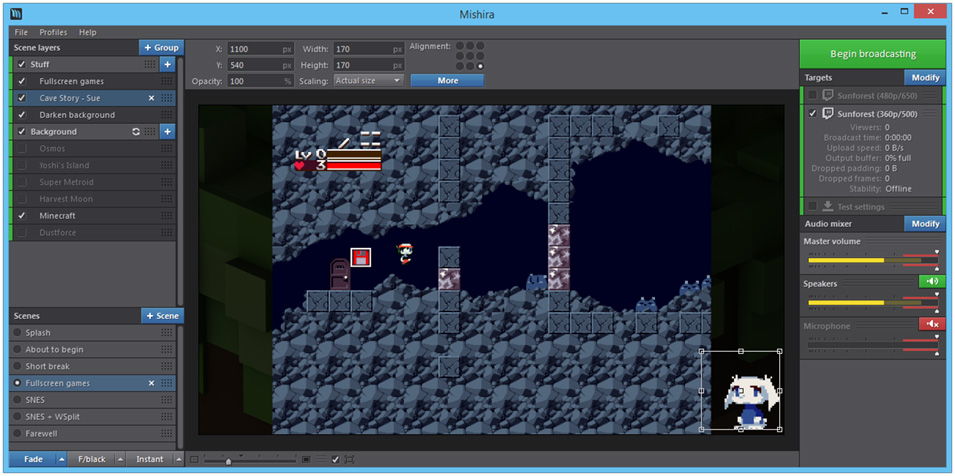Image resolution: width=955 pixels, height=476 pixels.
Task: Open the Scaling dropdown showing Actual size
Action: pos(368,80)
